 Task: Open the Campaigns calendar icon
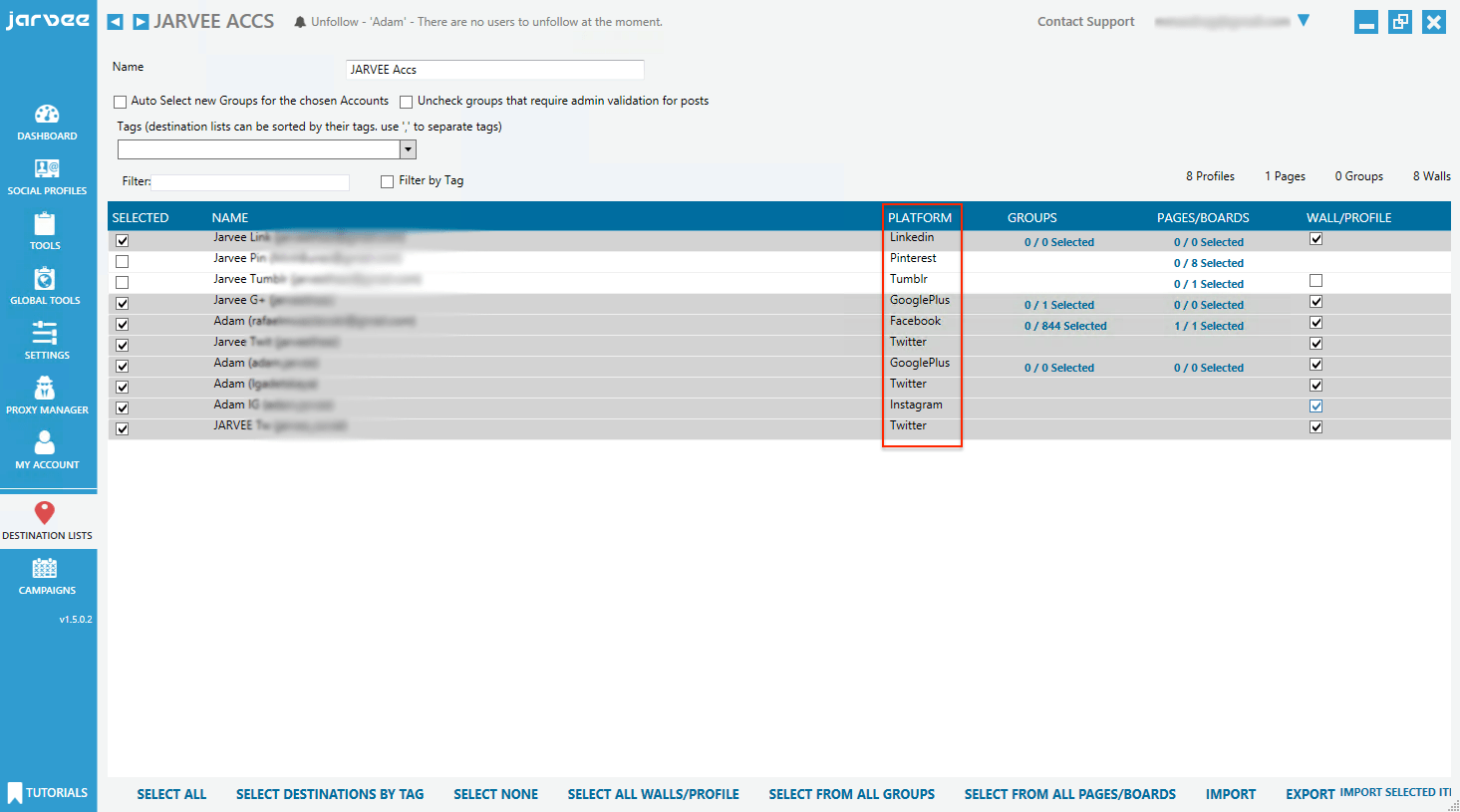click(45, 568)
